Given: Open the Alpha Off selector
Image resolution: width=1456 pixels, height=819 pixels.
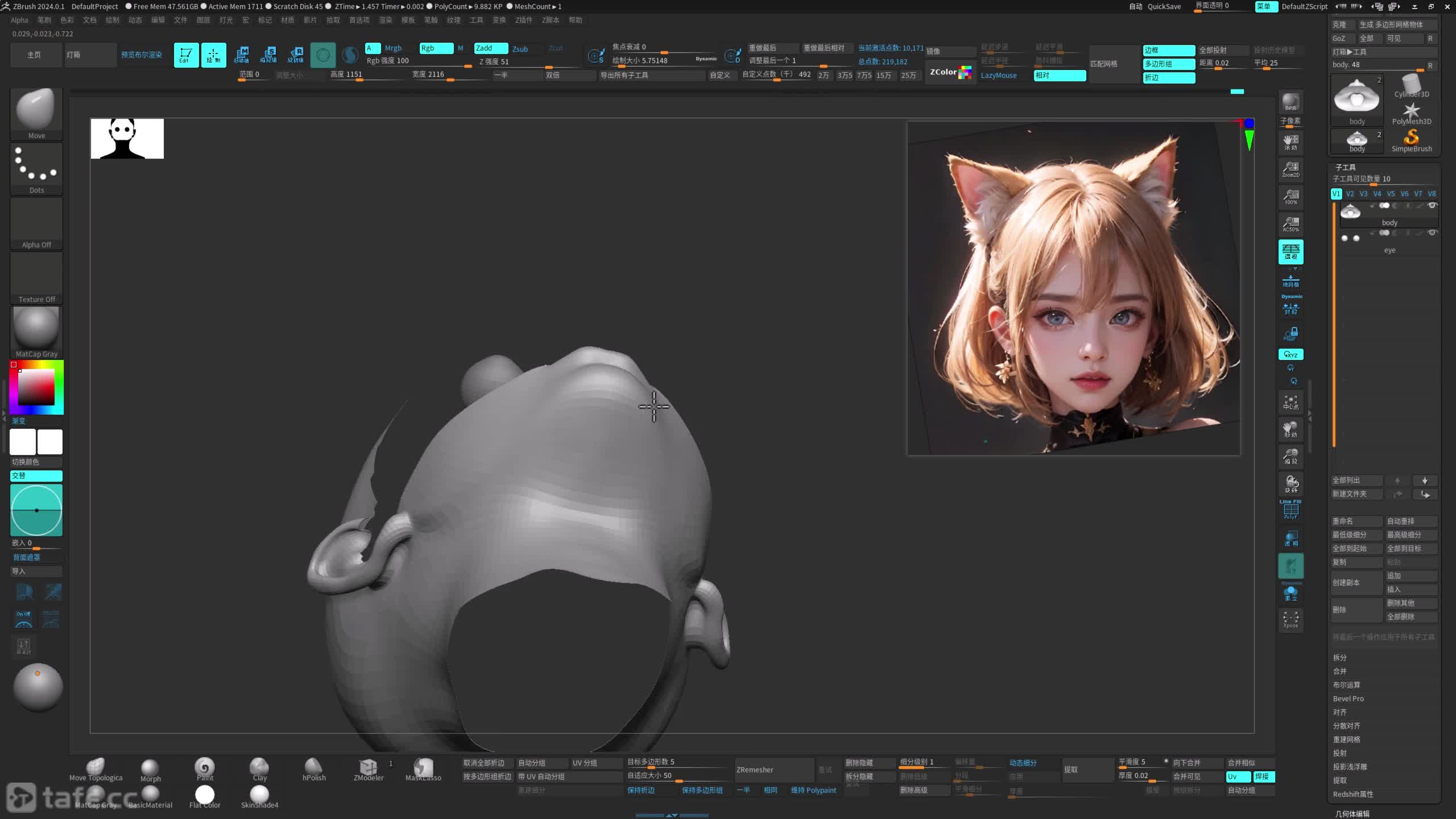Looking at the screenshot, I should click(36, 223).
